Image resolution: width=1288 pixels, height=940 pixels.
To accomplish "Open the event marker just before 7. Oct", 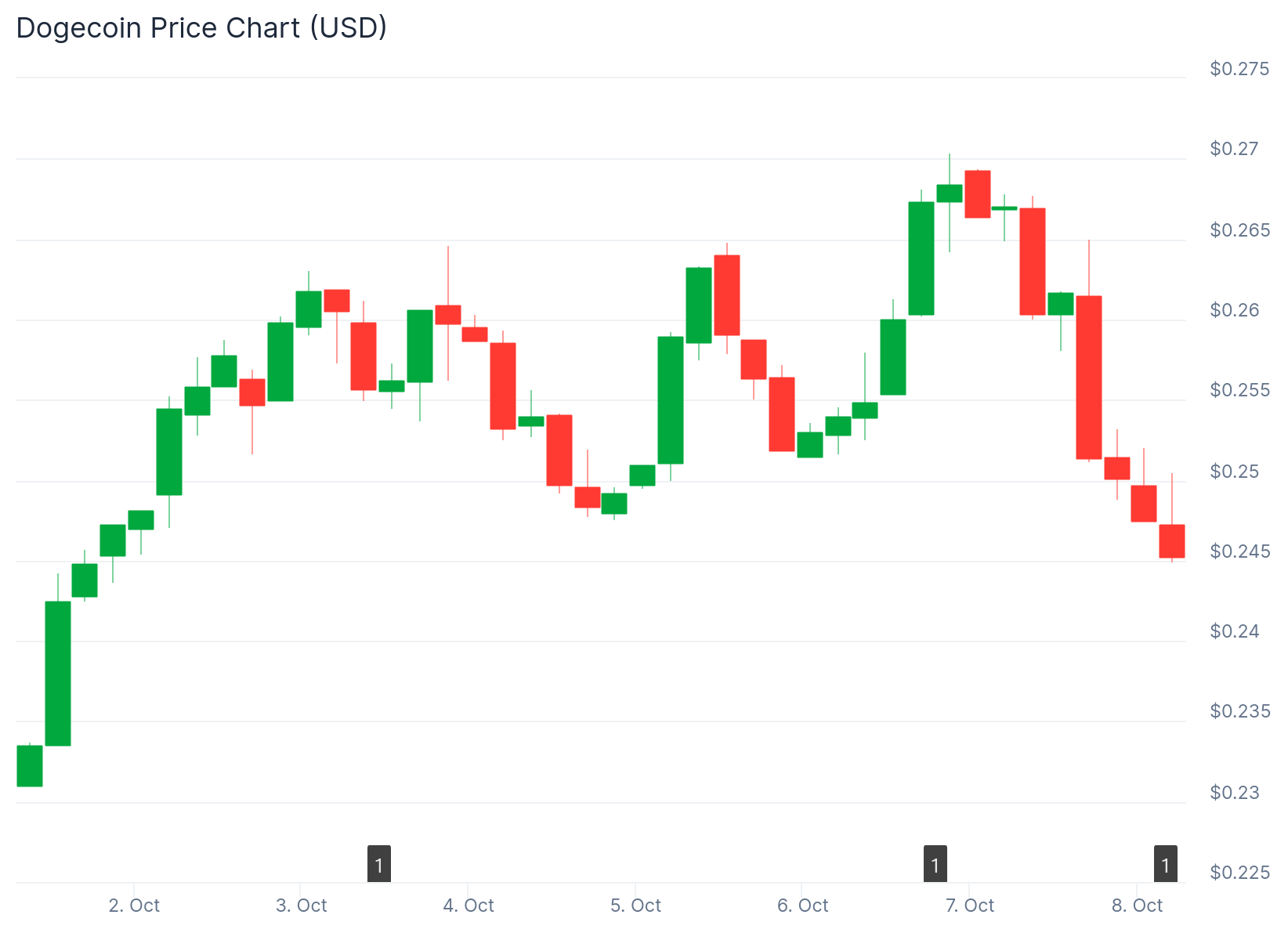I will pyautogui.click(x=935, y=864).
